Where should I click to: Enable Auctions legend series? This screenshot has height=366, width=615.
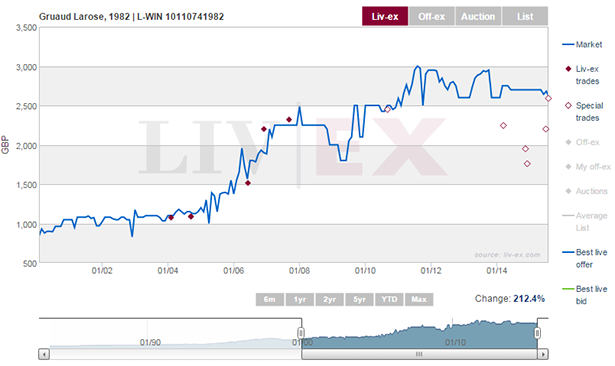click(586, 191)
